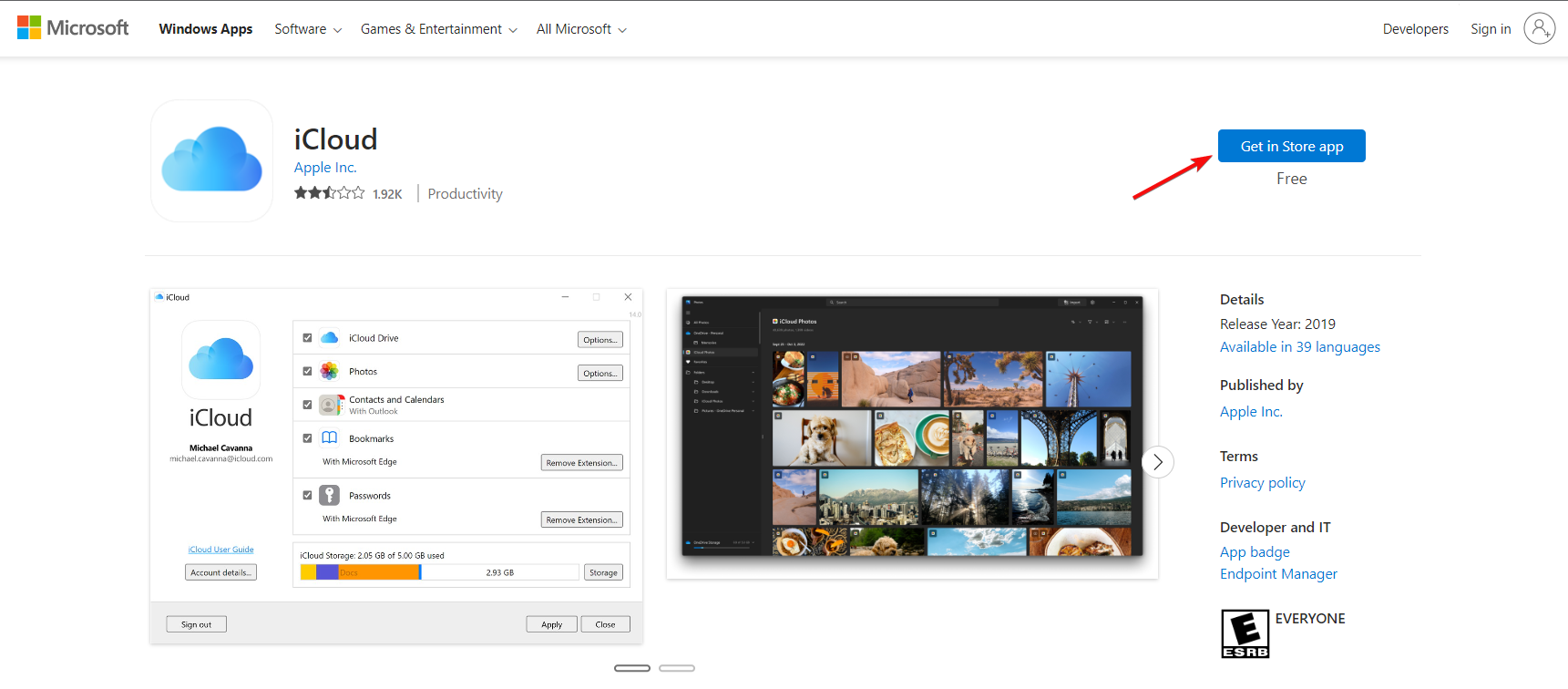Open the Developers link in header
This screenshot has width=1568, height=689.
1415,29
